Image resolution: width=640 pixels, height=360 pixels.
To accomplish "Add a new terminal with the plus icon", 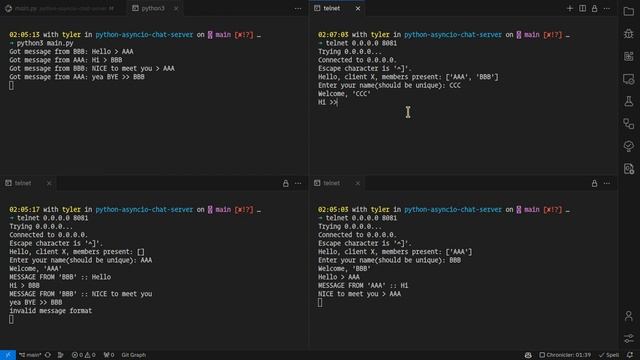I will 570,8.
